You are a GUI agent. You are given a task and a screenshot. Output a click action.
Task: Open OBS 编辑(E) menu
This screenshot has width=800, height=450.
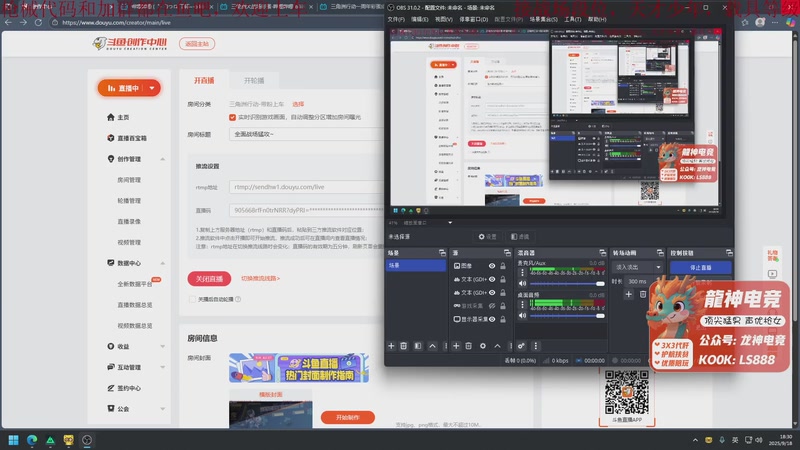419,19
